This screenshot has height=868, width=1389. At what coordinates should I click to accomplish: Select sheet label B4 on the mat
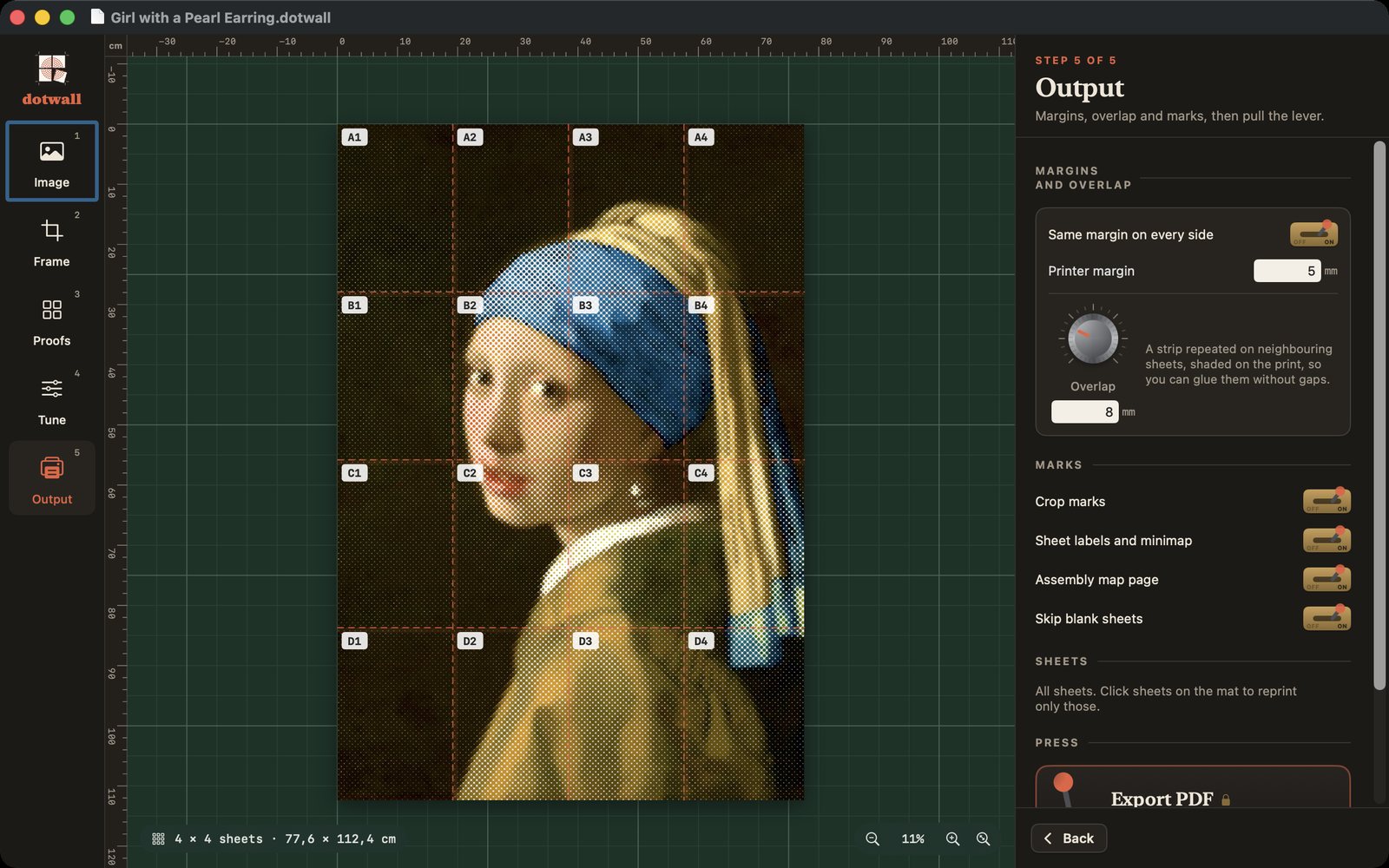coord(701,306)
